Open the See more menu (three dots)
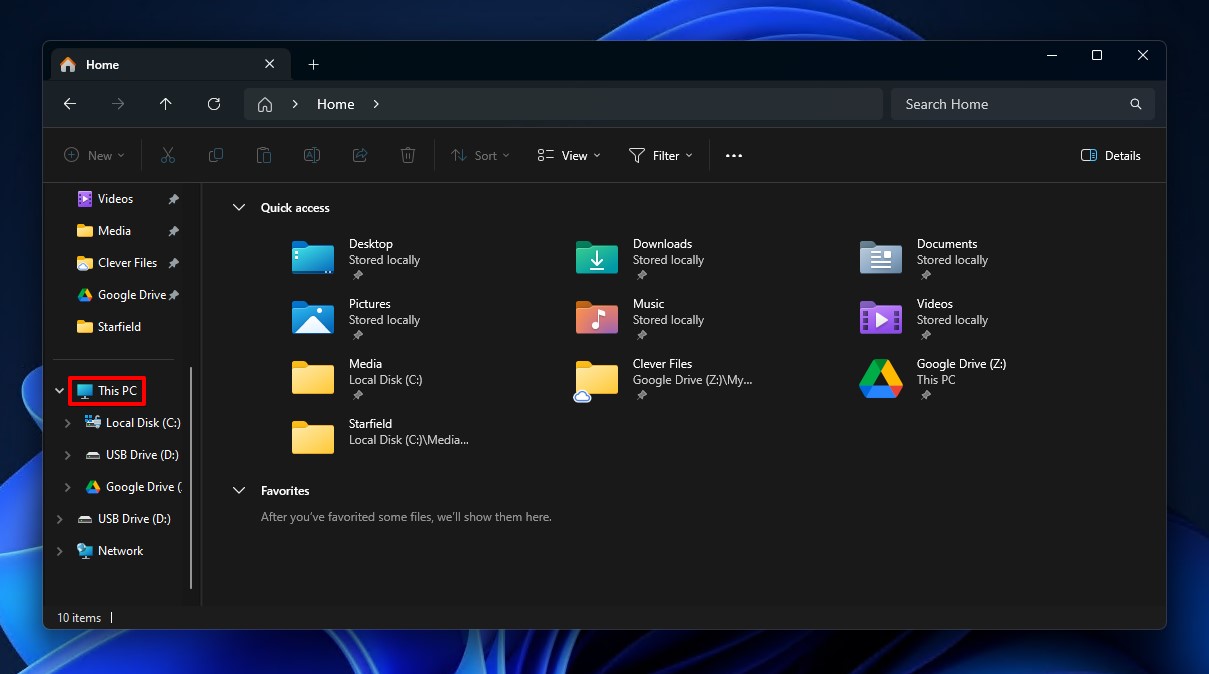Screen dimensions: 1209x674 (733, 155)
